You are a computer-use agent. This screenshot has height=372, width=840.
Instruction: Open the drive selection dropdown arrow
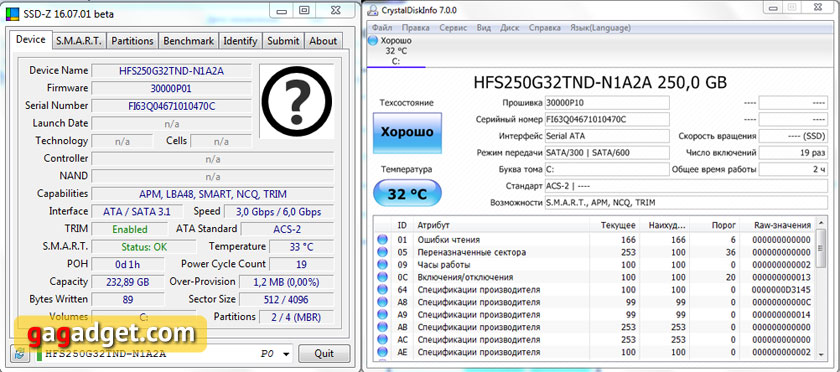tap(286, 354)
